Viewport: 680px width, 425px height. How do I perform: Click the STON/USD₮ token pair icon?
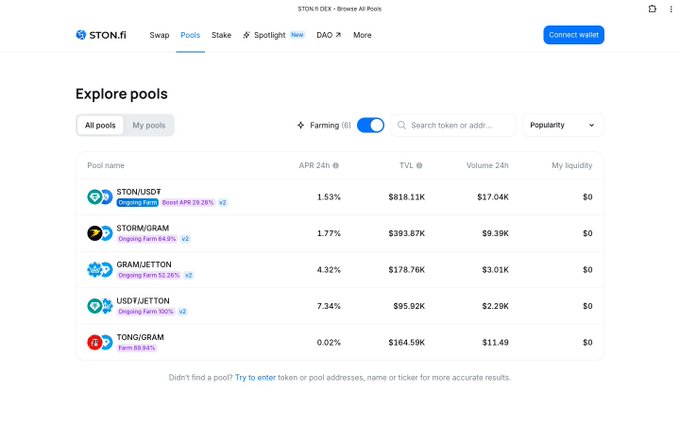pyautogui.click(x=100, y=197)
